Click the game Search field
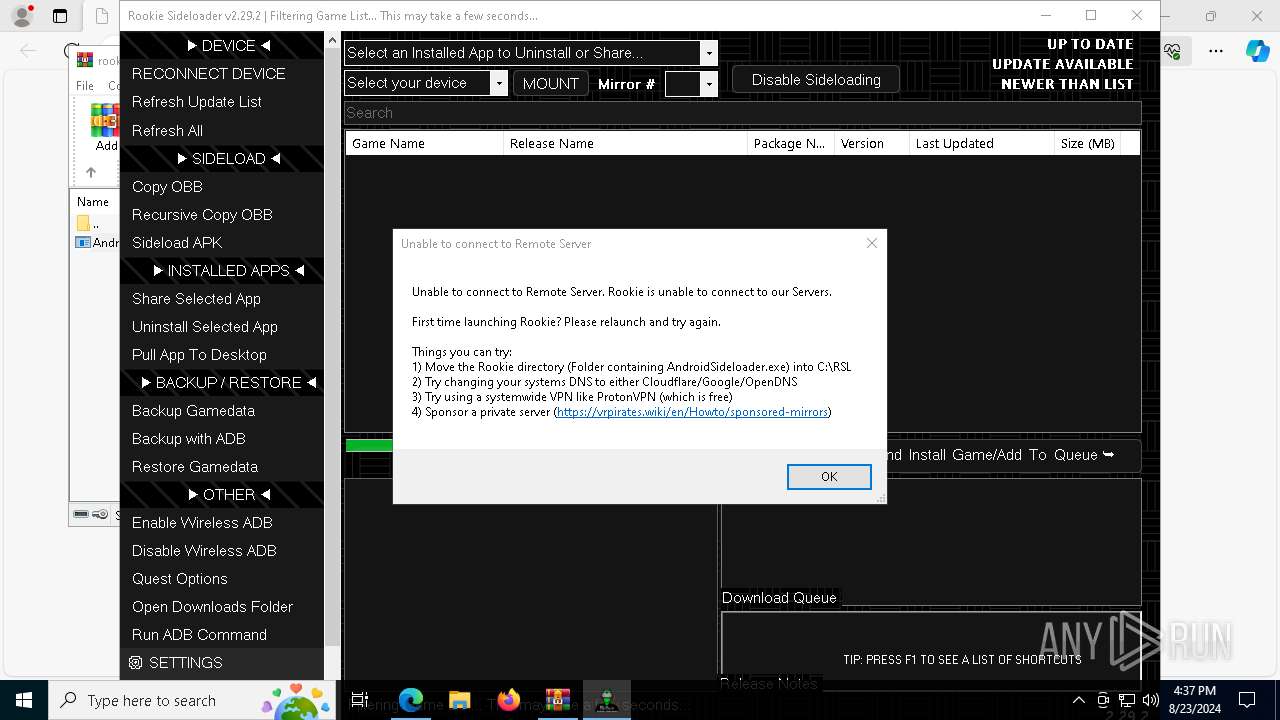Viewport: 1280px width, 720px height. click(x=742, y=113)
